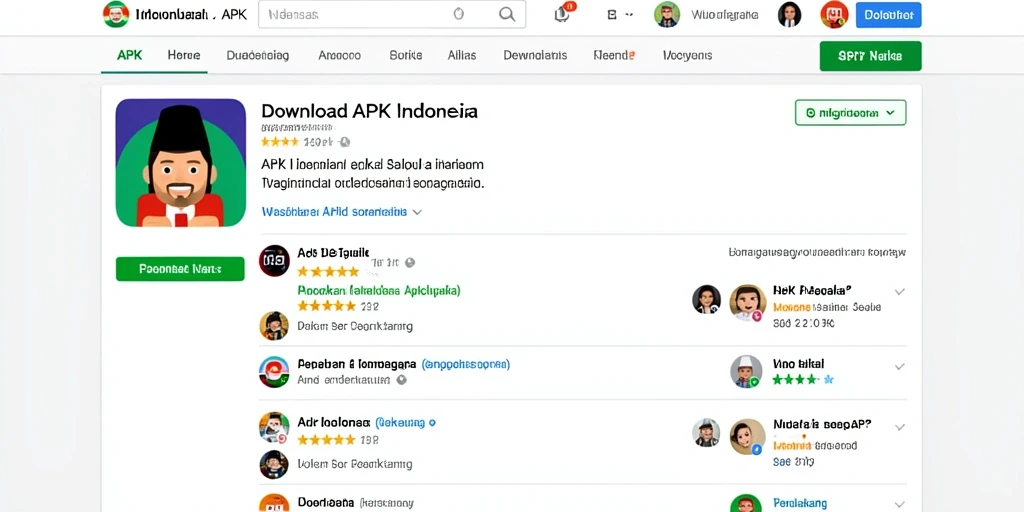Click the star rating under Ads De'fgiulk
This screenshot has height=512, width=1024.
[x=328, y=271]
